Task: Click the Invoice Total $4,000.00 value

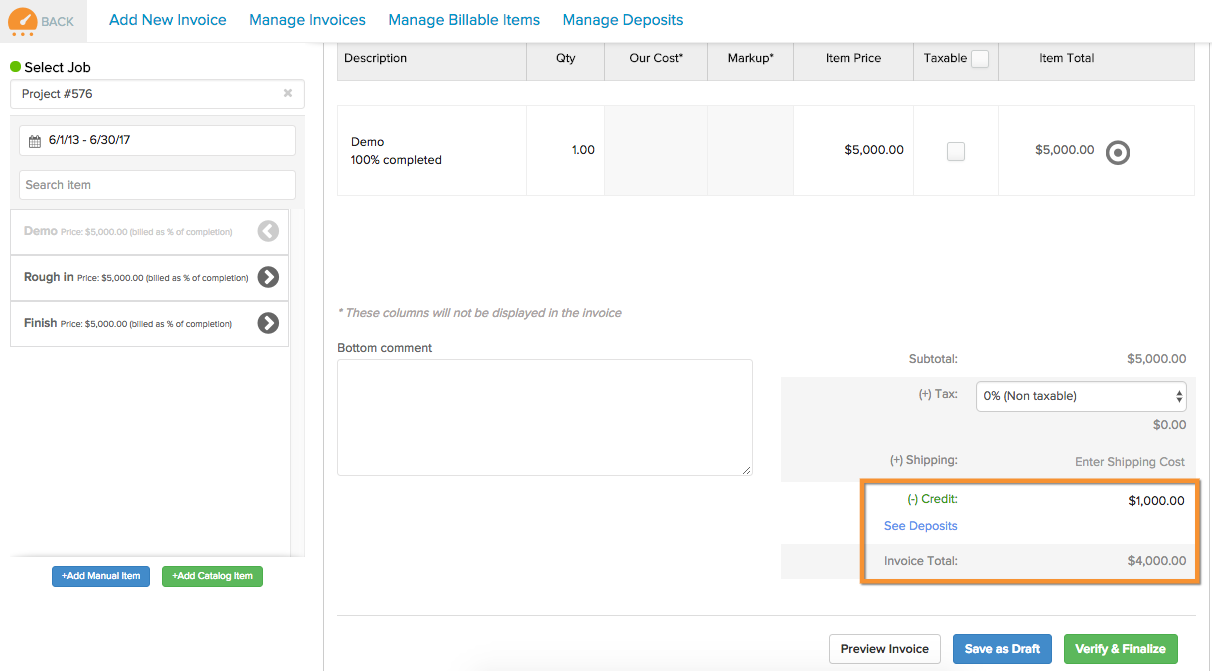Action: tap(1157, 561)
